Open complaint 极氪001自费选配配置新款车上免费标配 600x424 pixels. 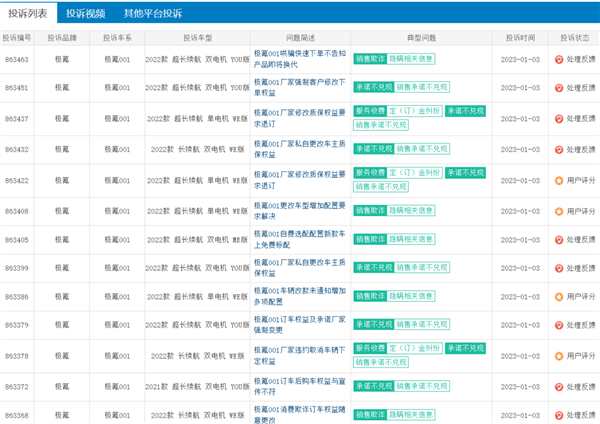pyautogui.click(x=300, y=239)
